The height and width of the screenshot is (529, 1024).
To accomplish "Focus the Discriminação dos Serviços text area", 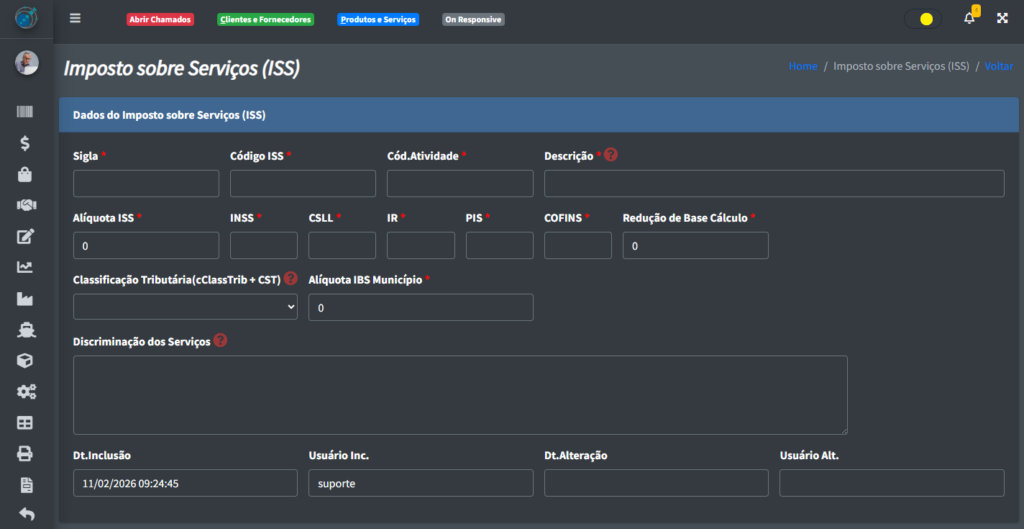I will pyautogui.click(x=460, y=394).
